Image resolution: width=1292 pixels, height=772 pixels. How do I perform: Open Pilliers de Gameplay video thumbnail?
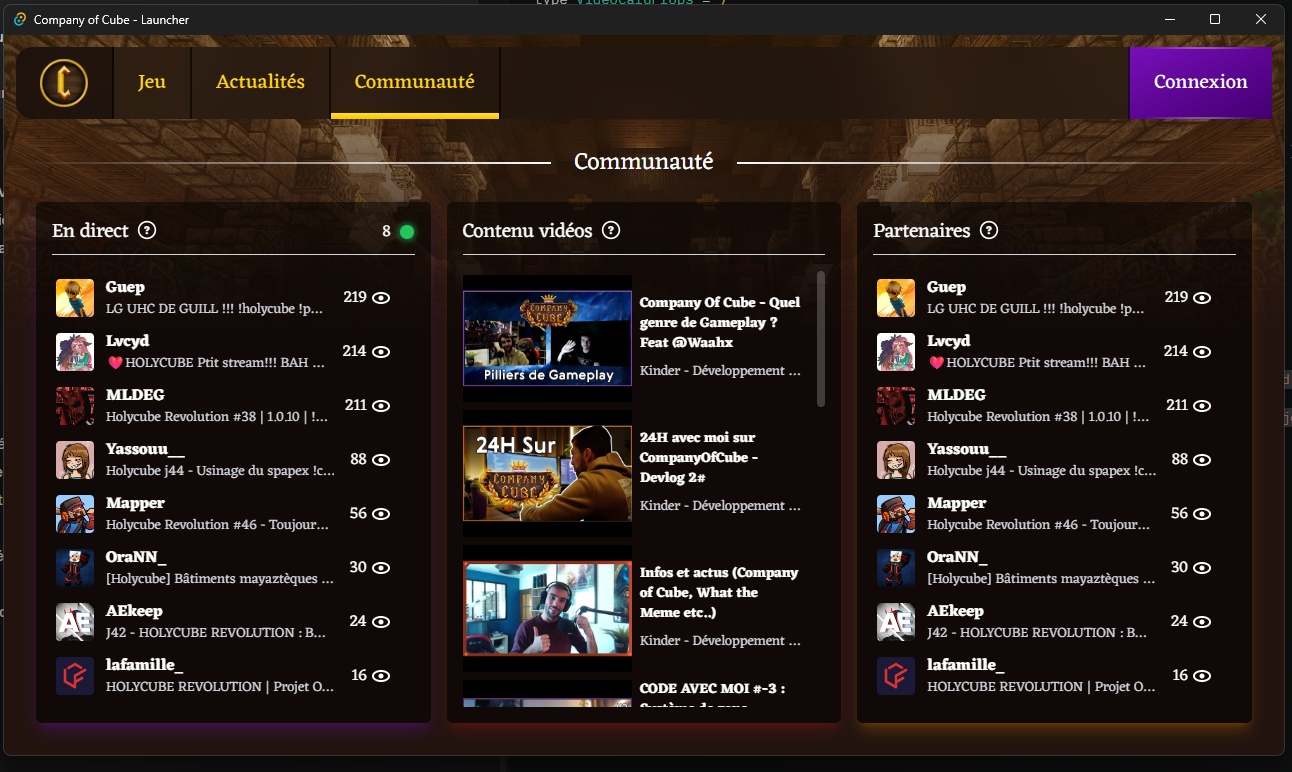[547, 338]
